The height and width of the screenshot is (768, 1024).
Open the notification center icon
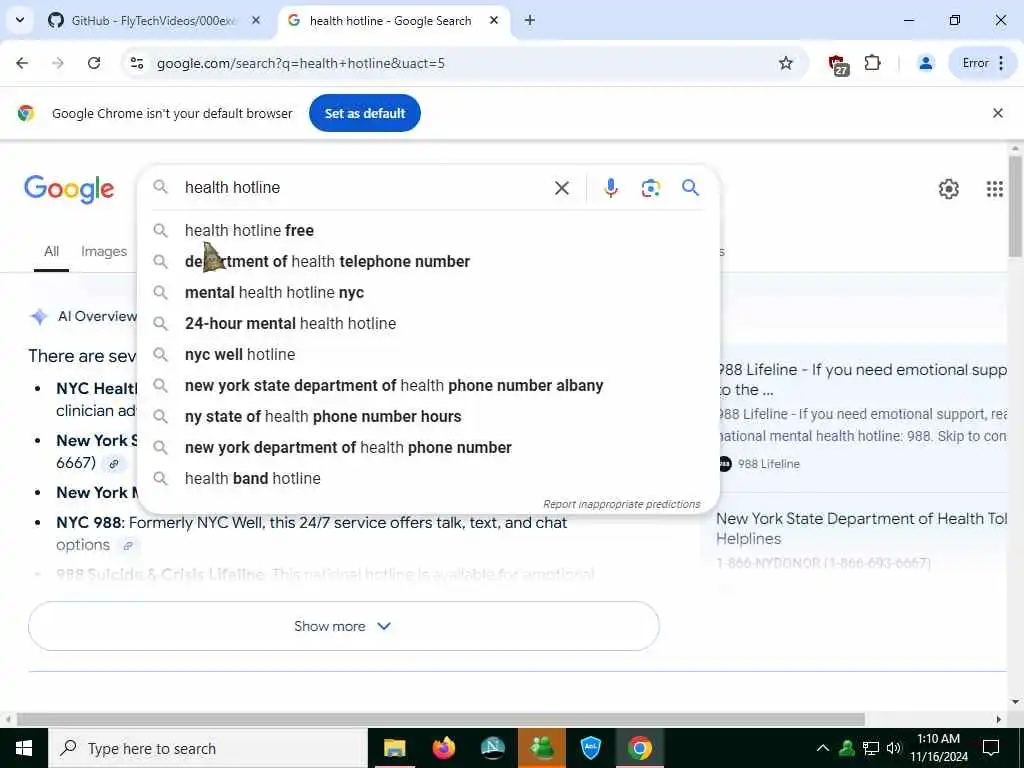click(x=991, y=748)
